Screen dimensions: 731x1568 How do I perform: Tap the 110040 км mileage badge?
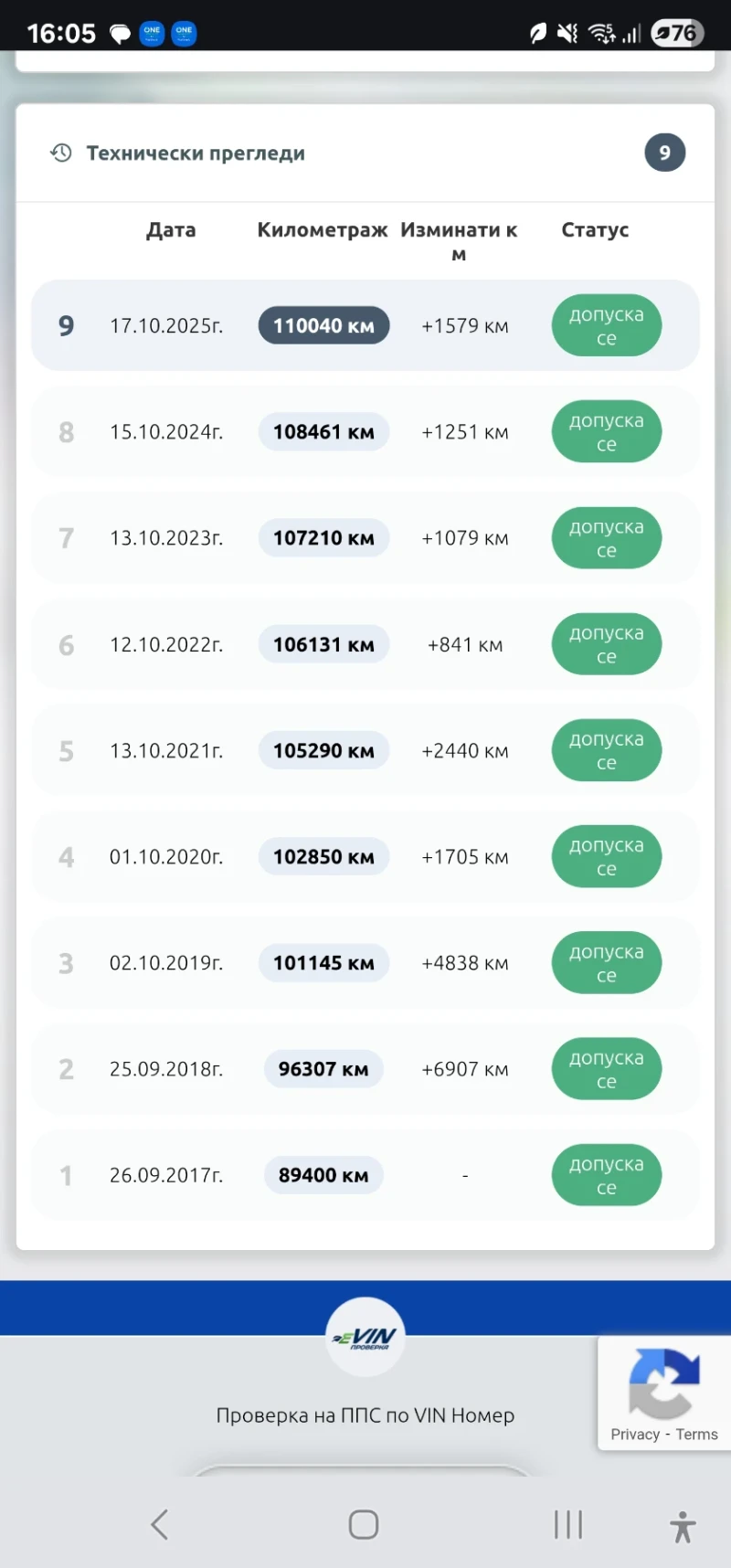323,326
